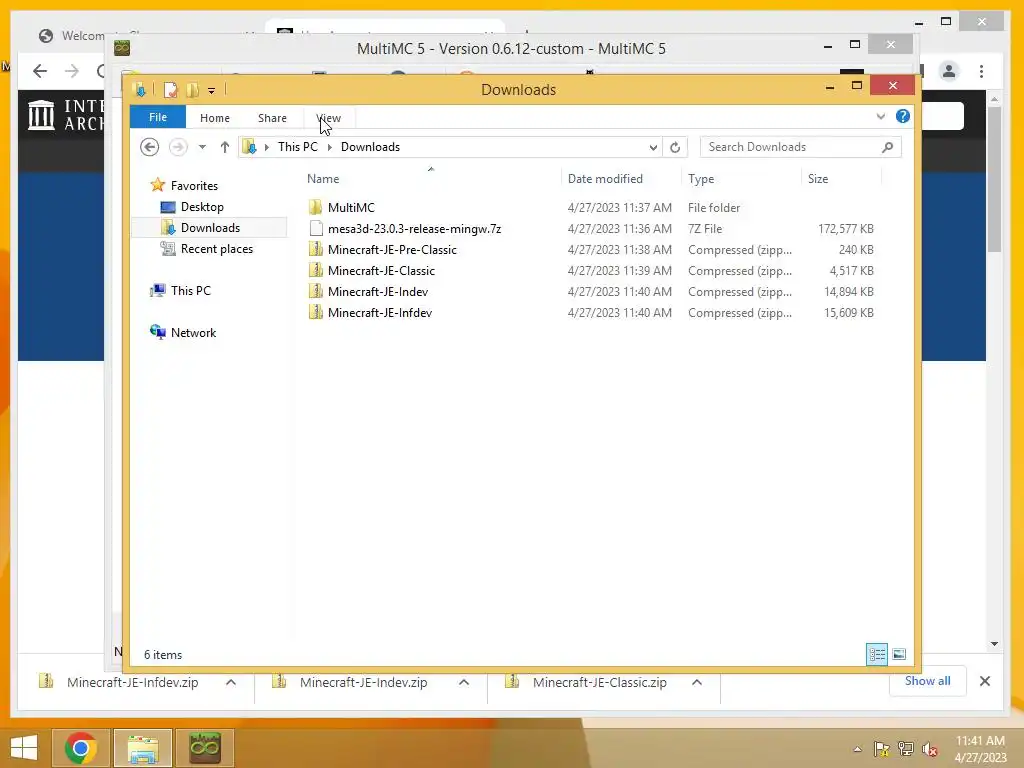Open Chrome from the taskbar

click(81, 748)
